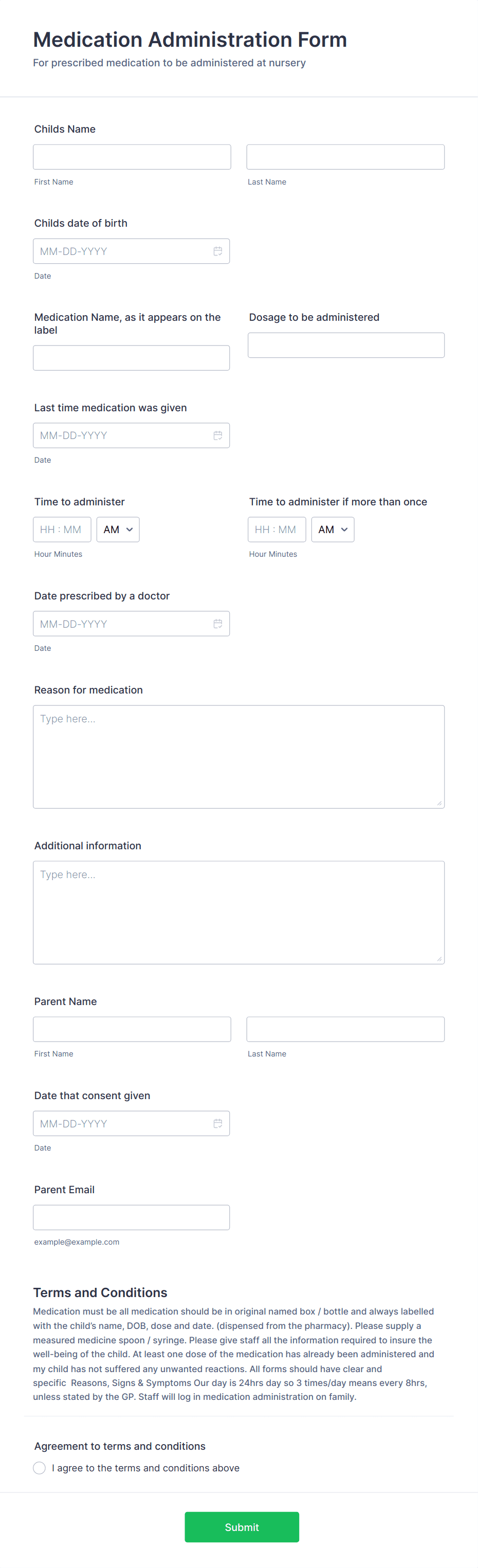Click the resize handle on Additional information box

coord(439,958)
